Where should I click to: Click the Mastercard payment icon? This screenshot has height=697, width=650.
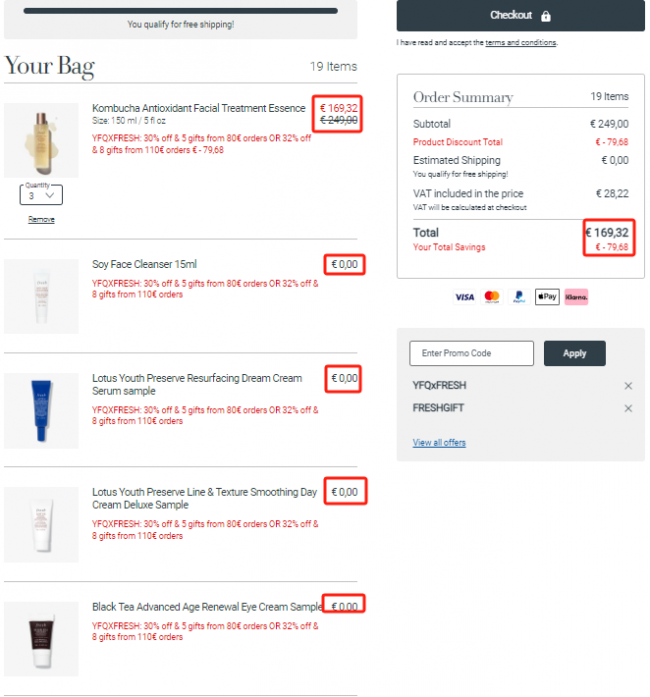492,296
